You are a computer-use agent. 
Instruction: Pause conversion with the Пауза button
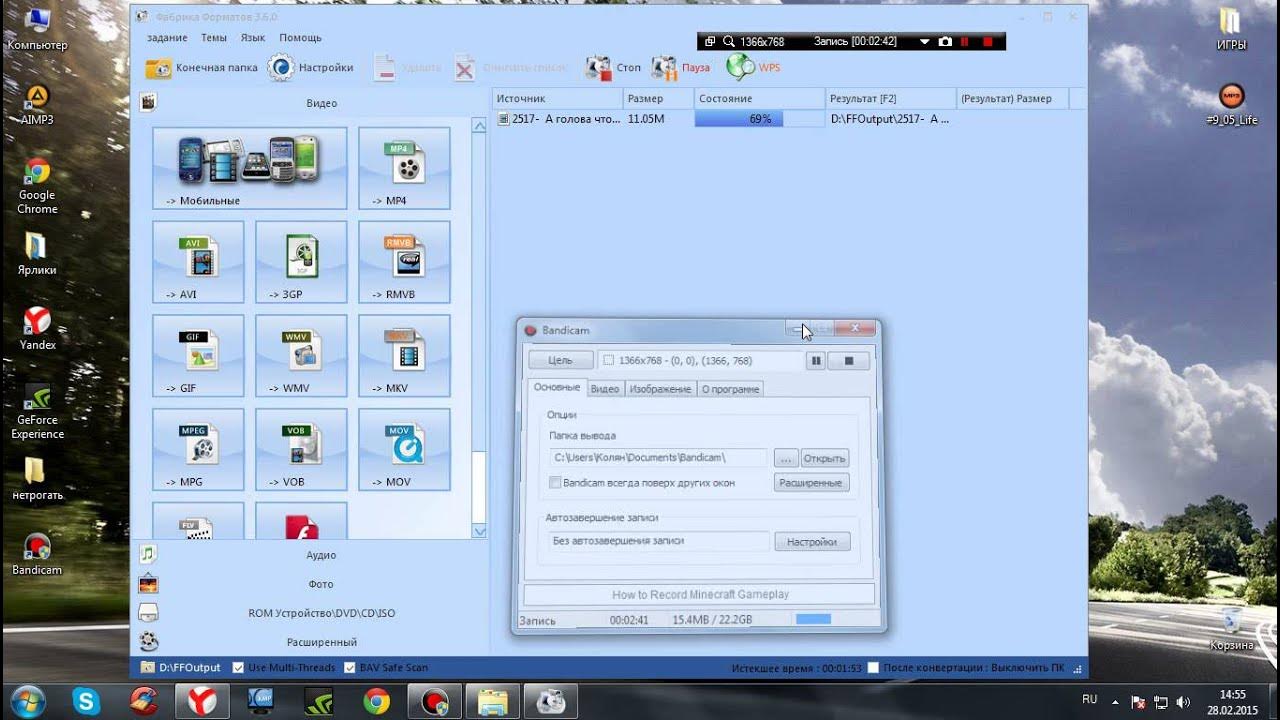(680, 68)
